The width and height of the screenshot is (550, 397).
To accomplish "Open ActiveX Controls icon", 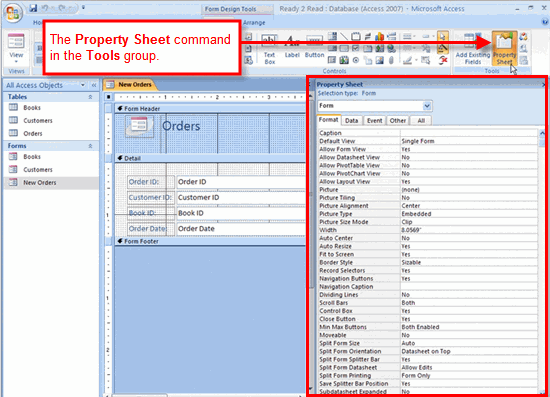I will (443, 60).
